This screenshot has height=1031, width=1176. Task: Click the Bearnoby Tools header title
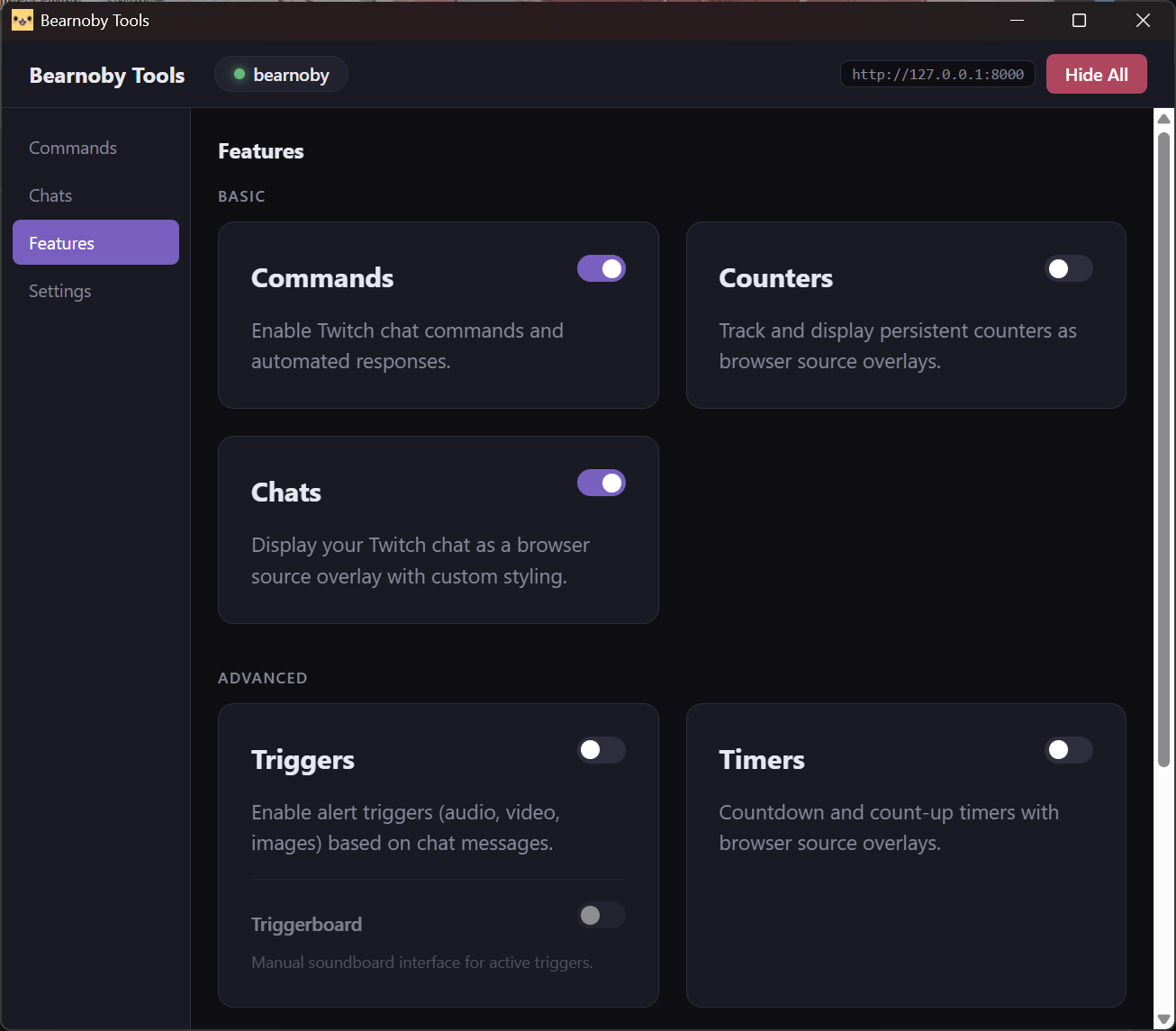point(107,76)
